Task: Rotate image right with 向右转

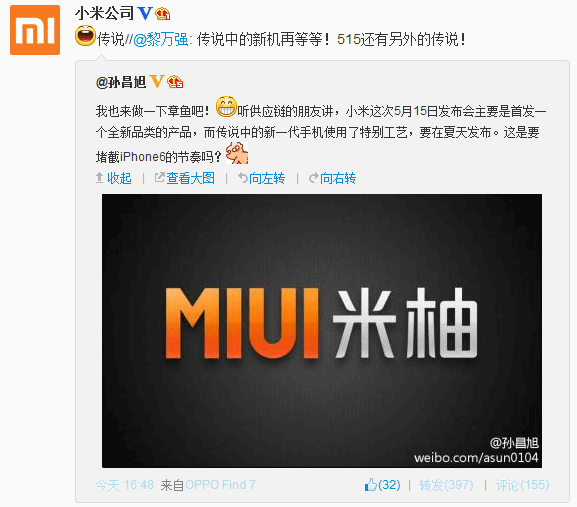Action: (333, 178)
